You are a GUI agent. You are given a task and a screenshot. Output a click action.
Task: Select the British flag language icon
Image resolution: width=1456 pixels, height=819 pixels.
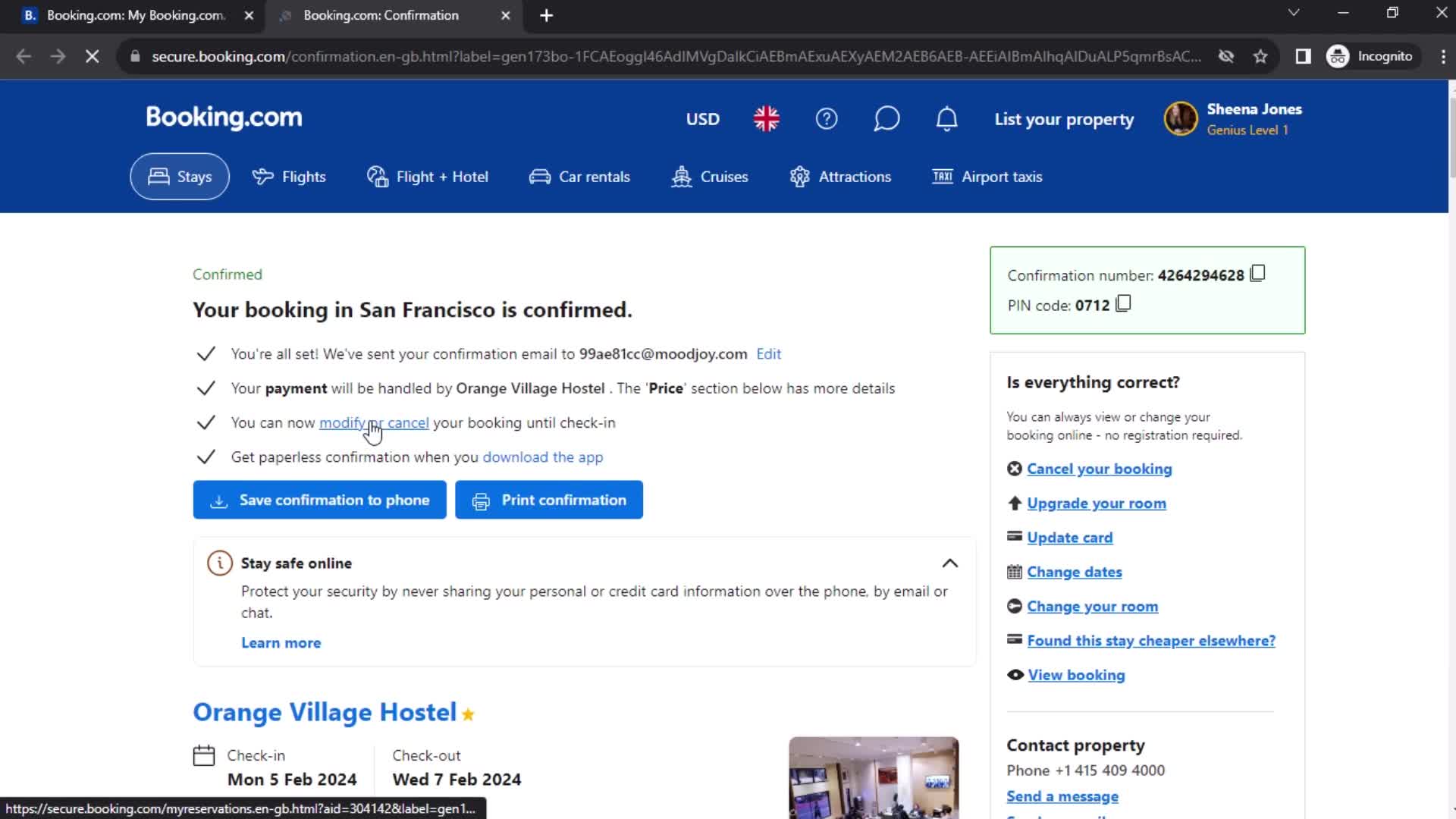768,119
